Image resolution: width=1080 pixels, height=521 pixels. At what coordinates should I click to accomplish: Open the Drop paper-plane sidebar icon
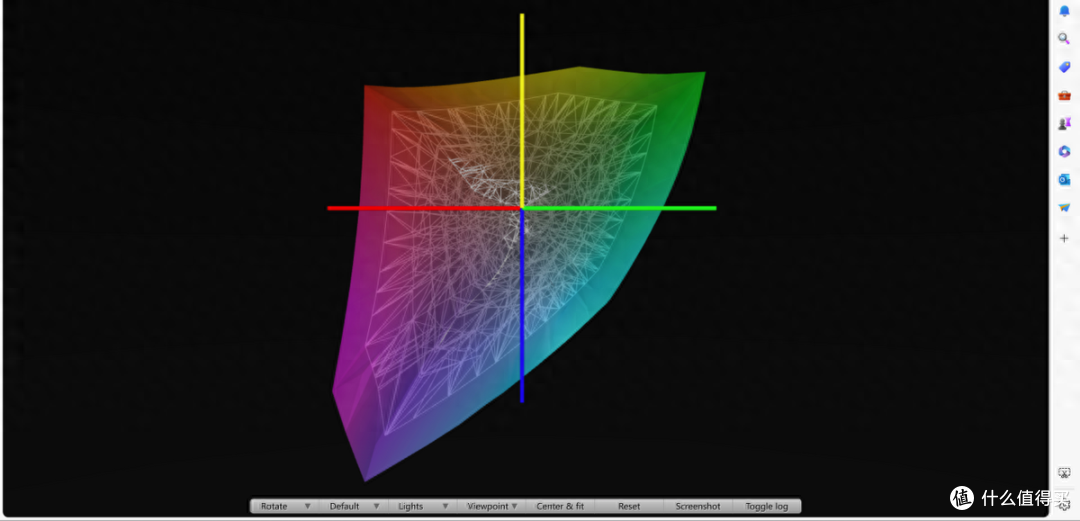[x=1064, y=207]
